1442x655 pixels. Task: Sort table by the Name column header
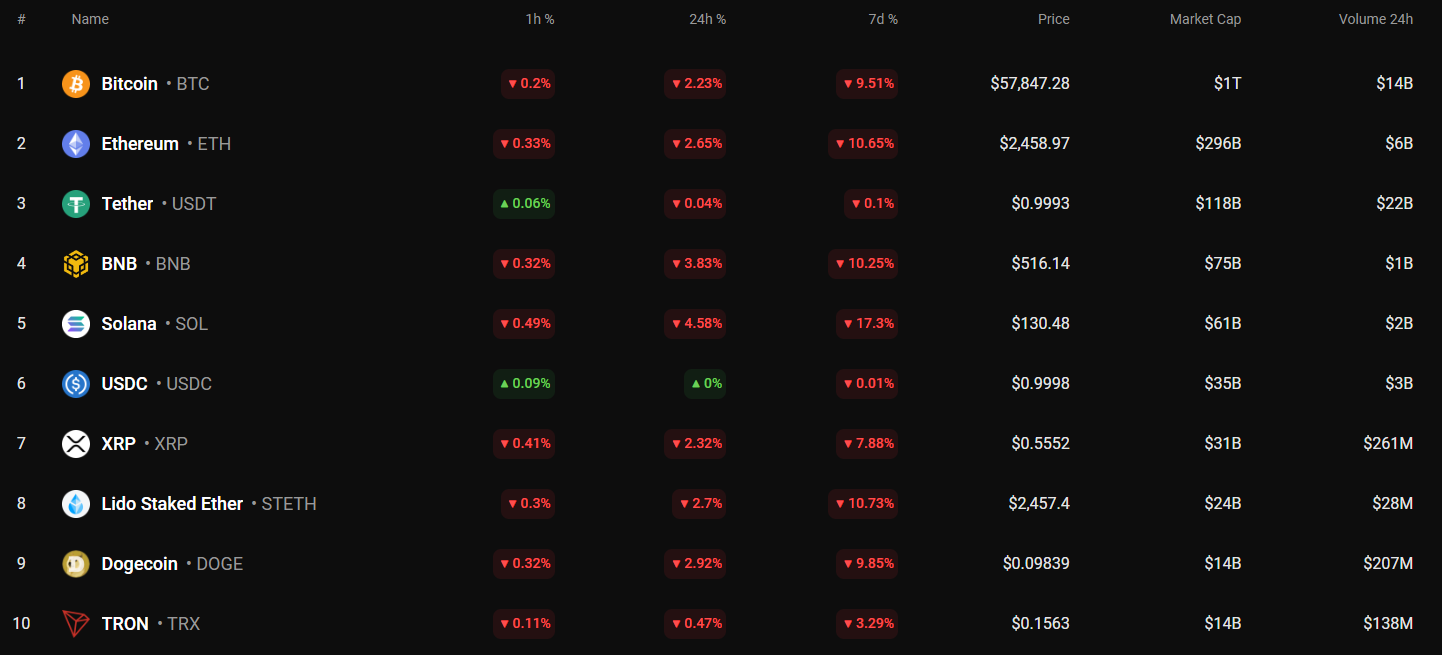(90, 19)
